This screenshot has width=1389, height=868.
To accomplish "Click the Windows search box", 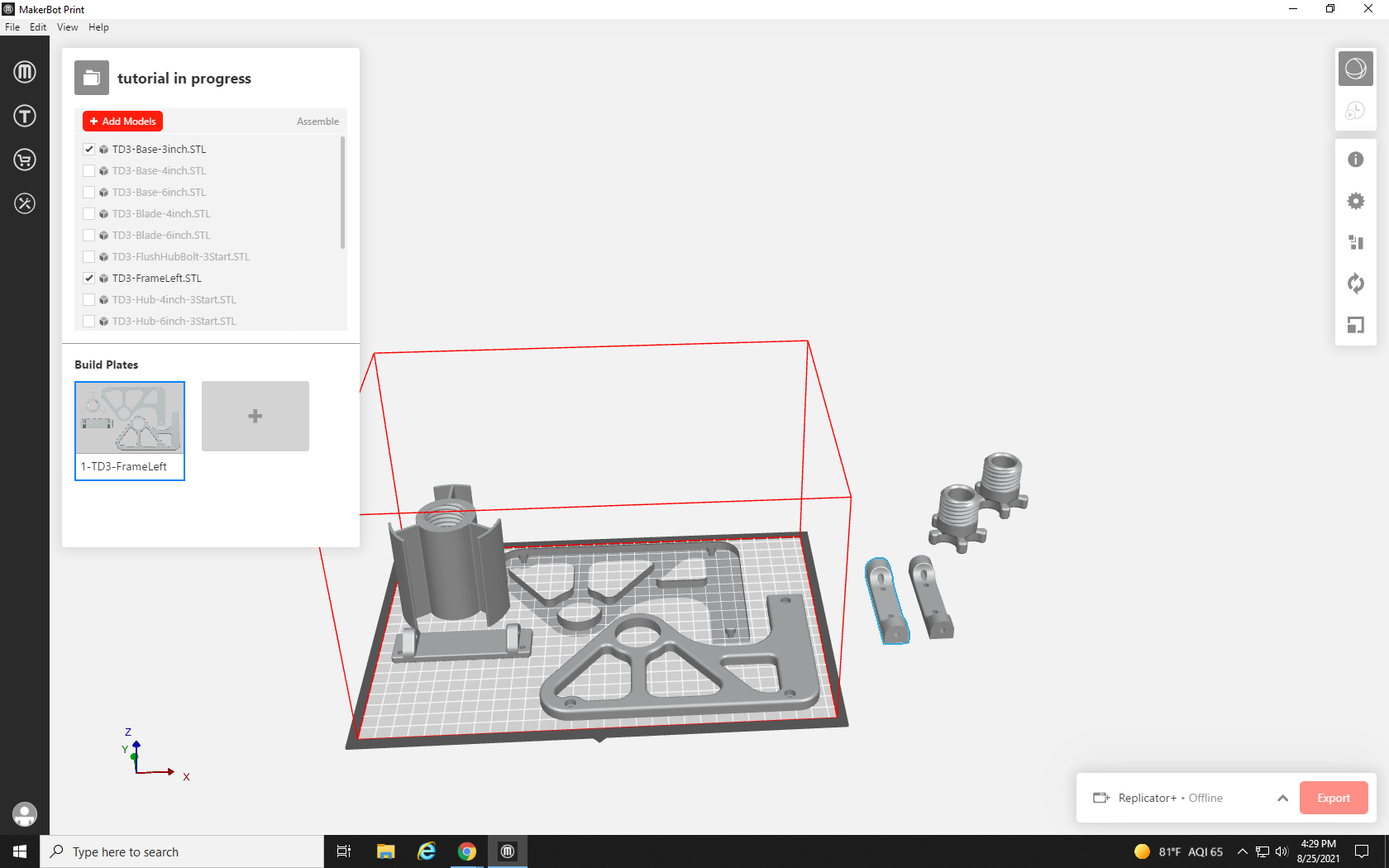I will [x=182, y=851].
